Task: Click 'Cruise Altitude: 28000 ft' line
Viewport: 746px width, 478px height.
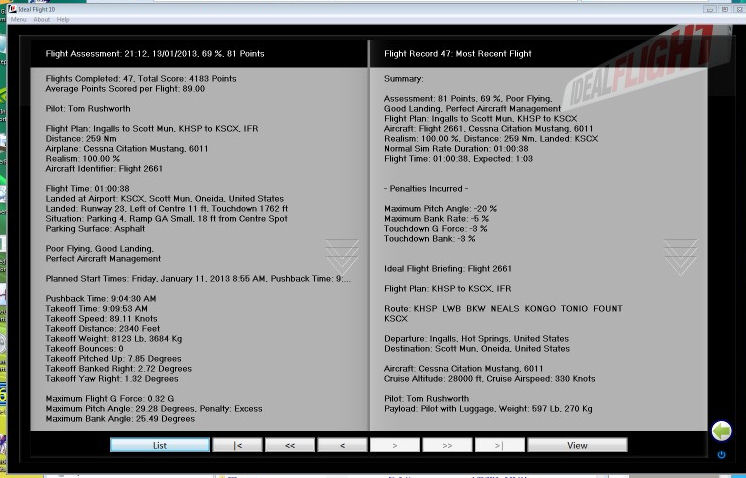Action: tap(490, 379)
